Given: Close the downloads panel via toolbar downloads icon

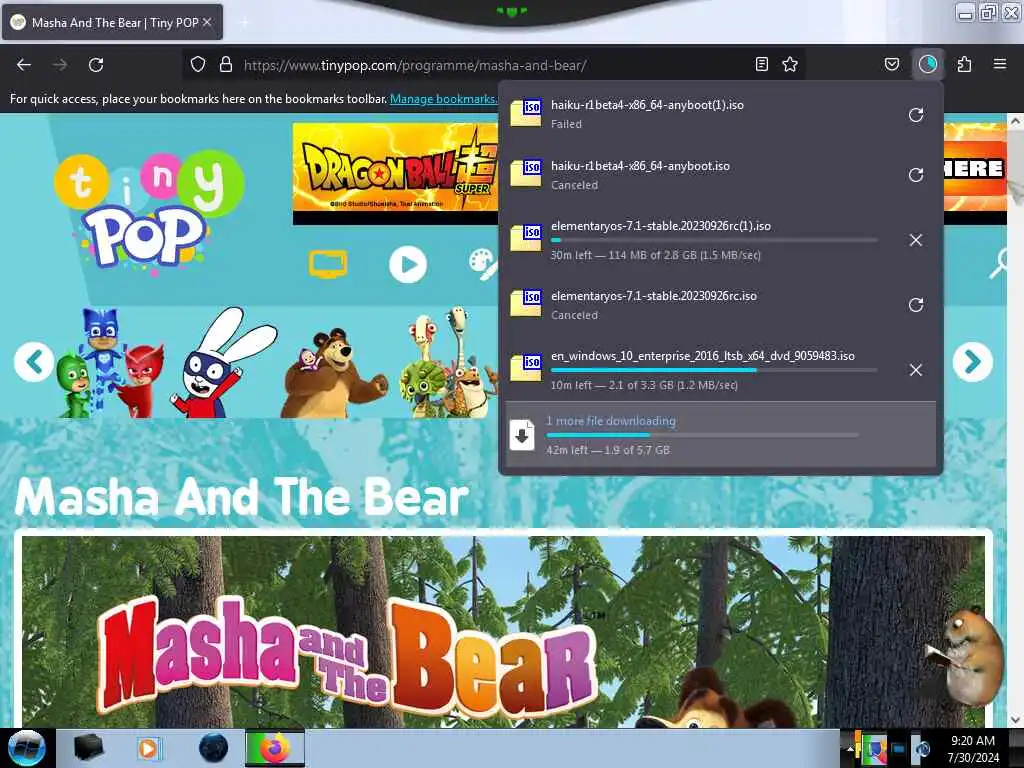Looking at the screenshot, I should (928, 65).
